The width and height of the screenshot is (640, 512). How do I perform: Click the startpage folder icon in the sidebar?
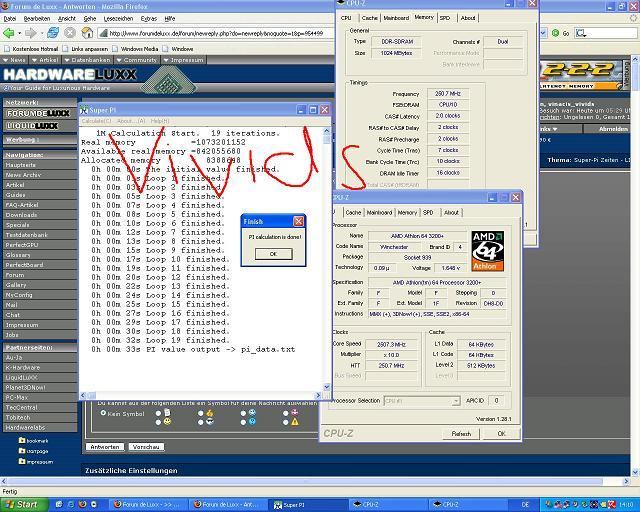tap(22, 451)
